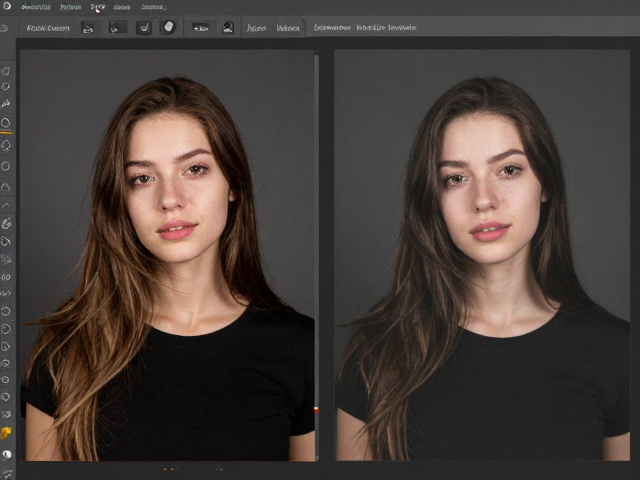Click the circular app logo in top-left corner

pos(6,6)
